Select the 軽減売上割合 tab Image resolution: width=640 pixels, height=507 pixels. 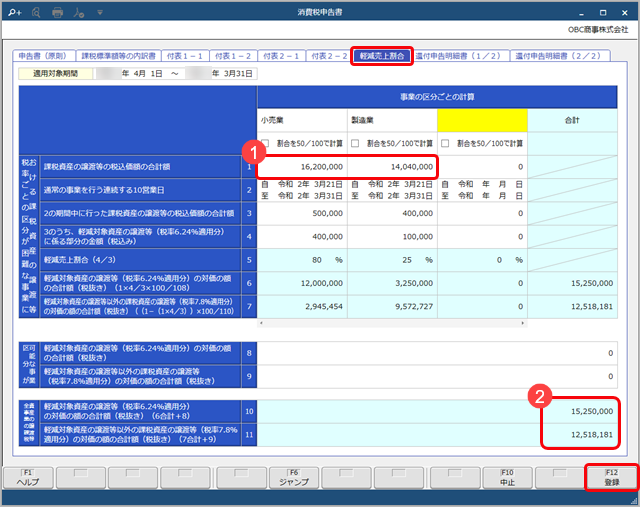pyautogui.click(x=382, y=56)
